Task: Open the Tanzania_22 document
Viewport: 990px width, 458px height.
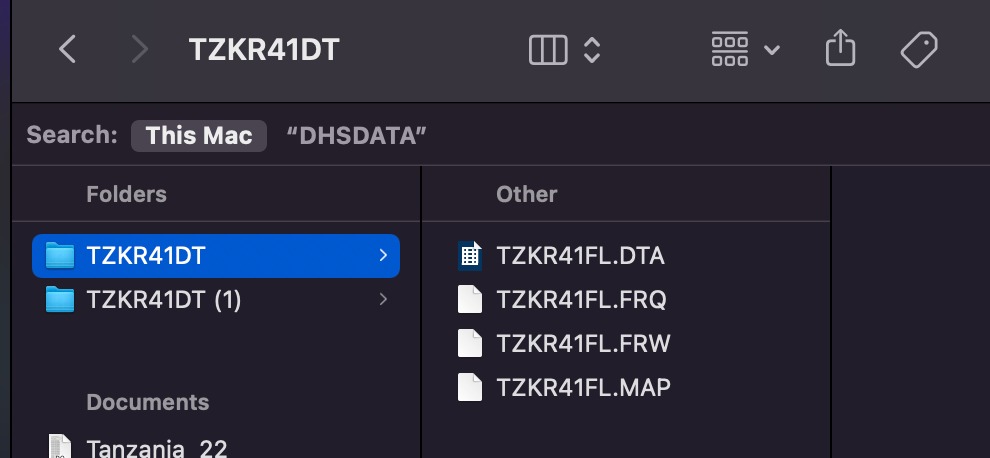Action: click(157, 448)
